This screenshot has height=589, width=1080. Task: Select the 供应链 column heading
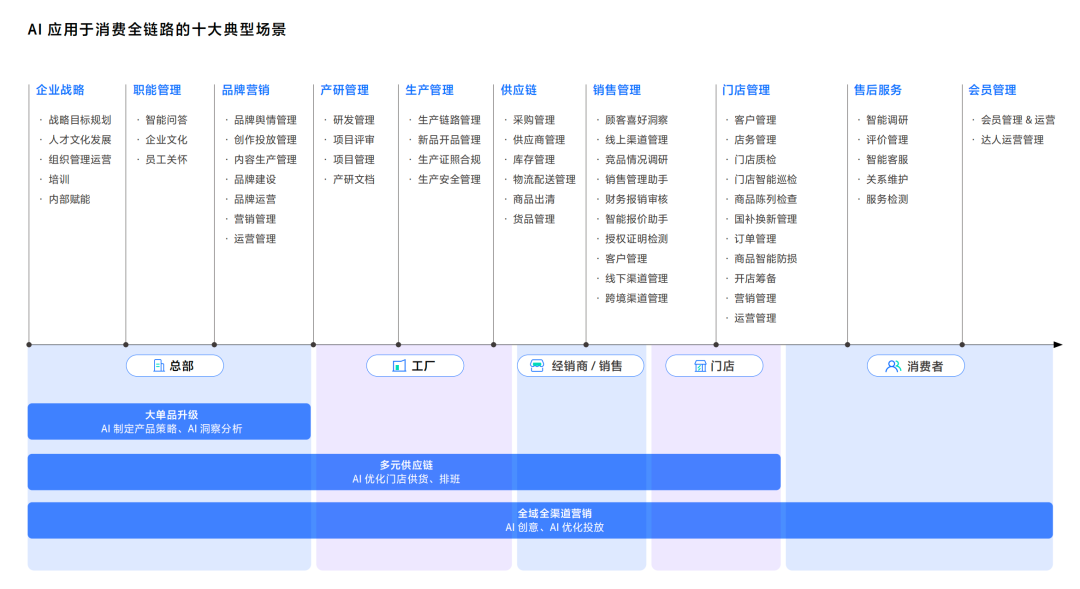click(x=518, y=90)
